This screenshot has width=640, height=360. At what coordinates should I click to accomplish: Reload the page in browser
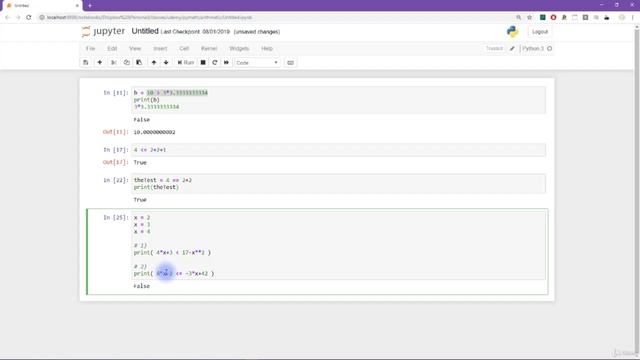click(29, 17)
